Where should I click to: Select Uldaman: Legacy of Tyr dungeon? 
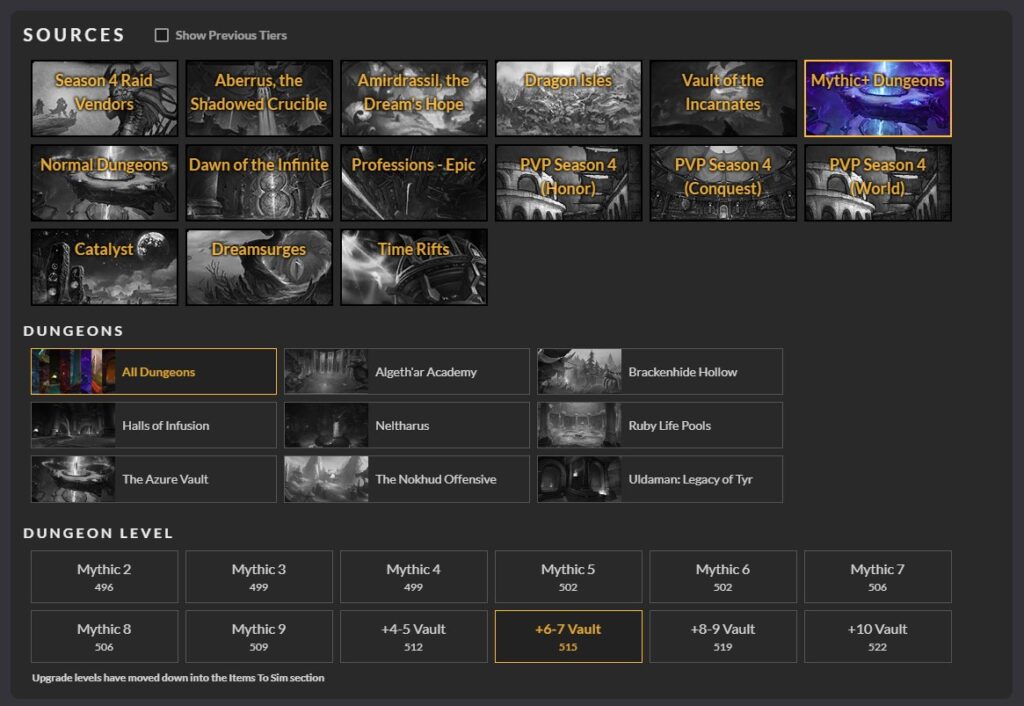pyautogui.click(x=660, y=479)
